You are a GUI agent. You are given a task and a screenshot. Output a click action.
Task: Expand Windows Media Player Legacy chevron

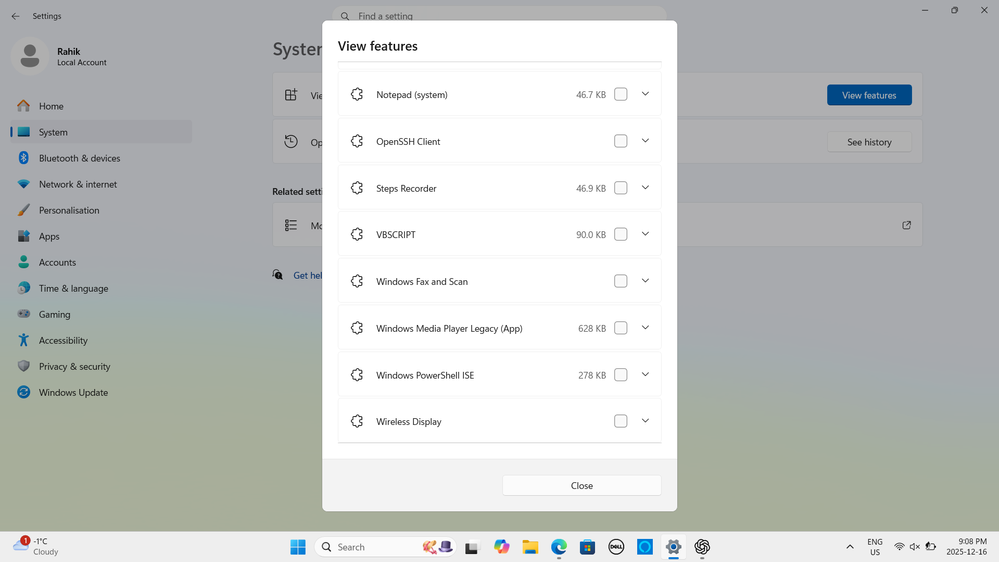tap(645, 328)
